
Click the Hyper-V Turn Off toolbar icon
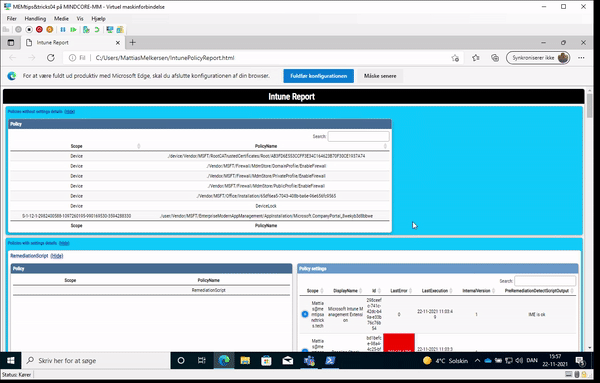pyautogui.click(x=29, y=29)
